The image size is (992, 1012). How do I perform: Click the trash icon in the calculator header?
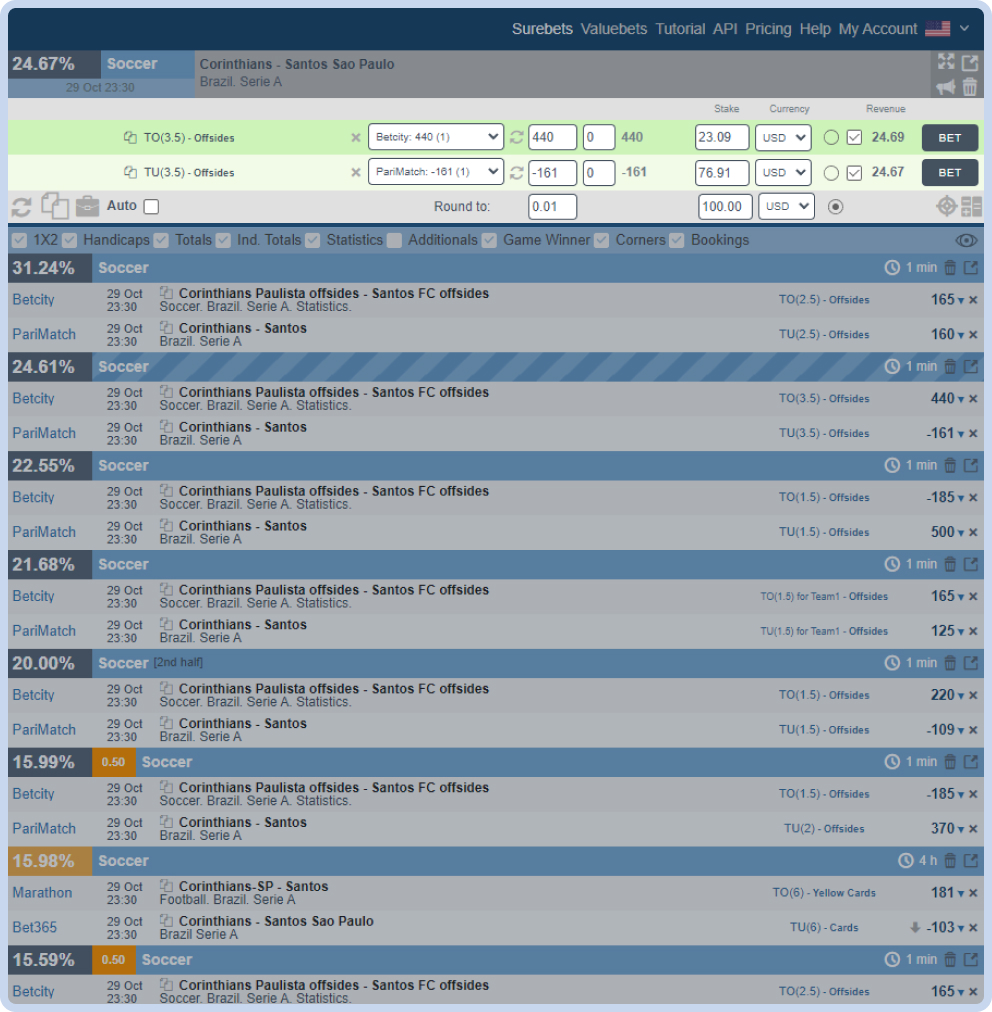tap(970, 87)
